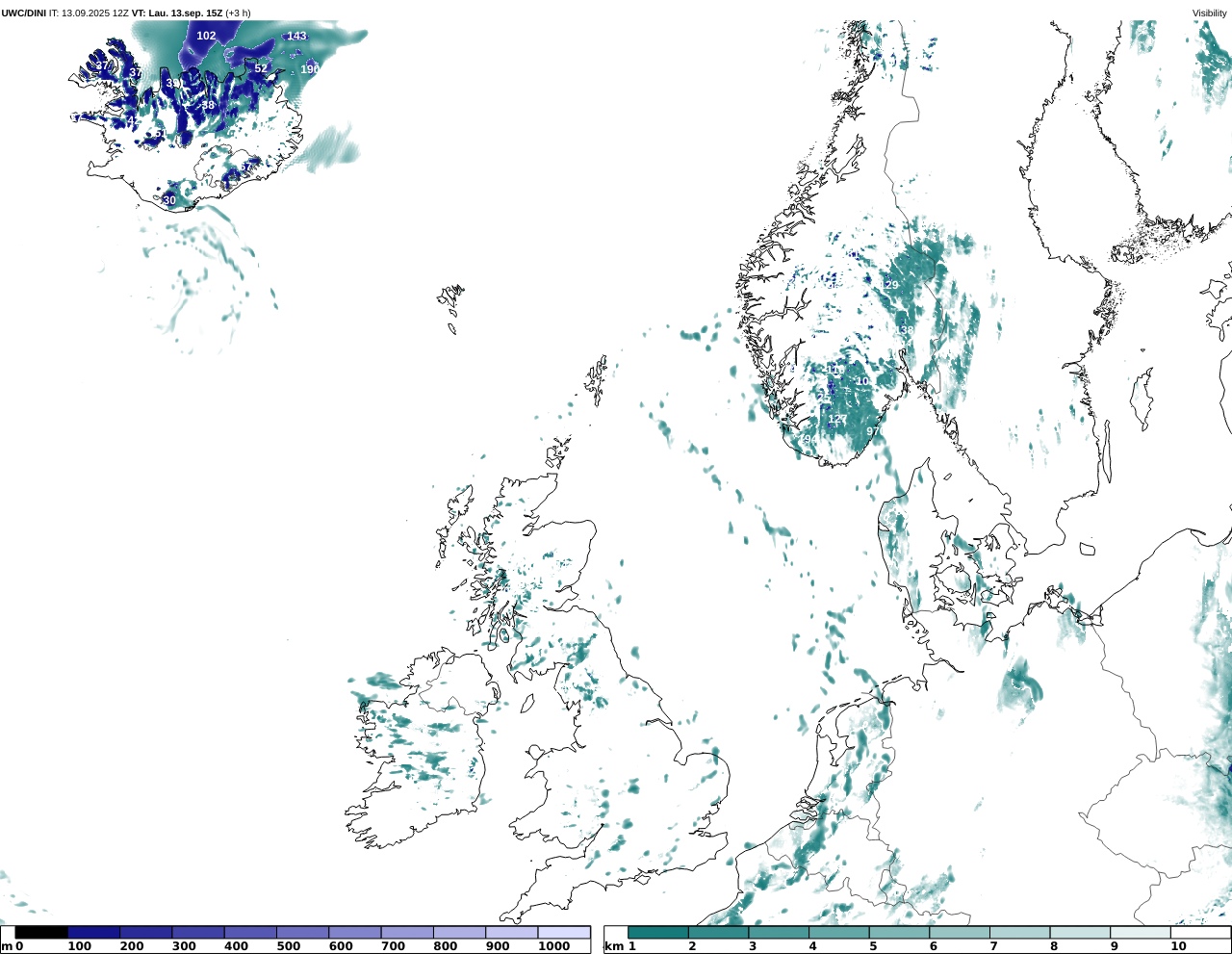Click the '(+3 h)' forecast offset text

[238, 13]
